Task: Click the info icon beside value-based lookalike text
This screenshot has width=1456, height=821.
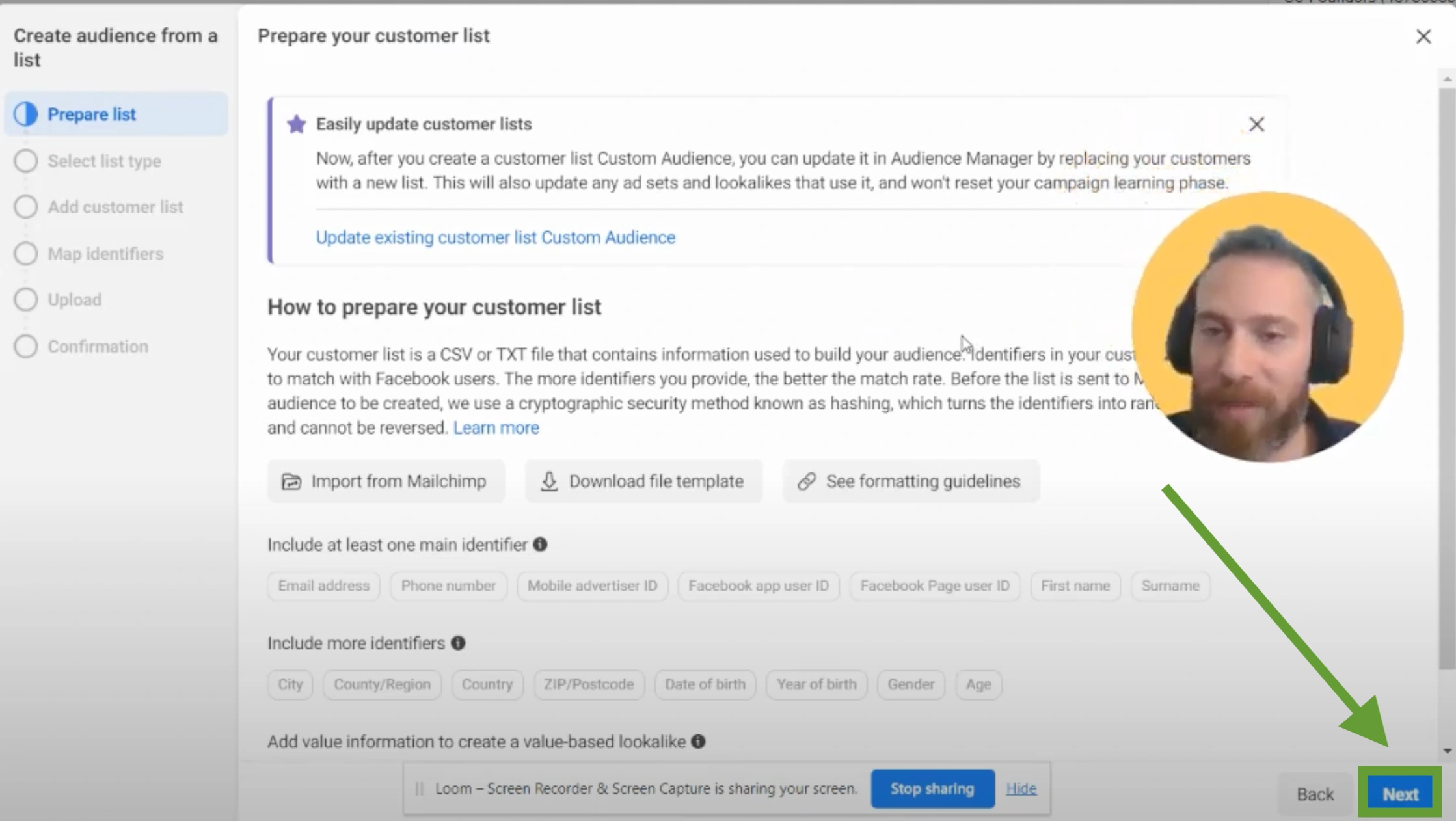Action: 699,742
